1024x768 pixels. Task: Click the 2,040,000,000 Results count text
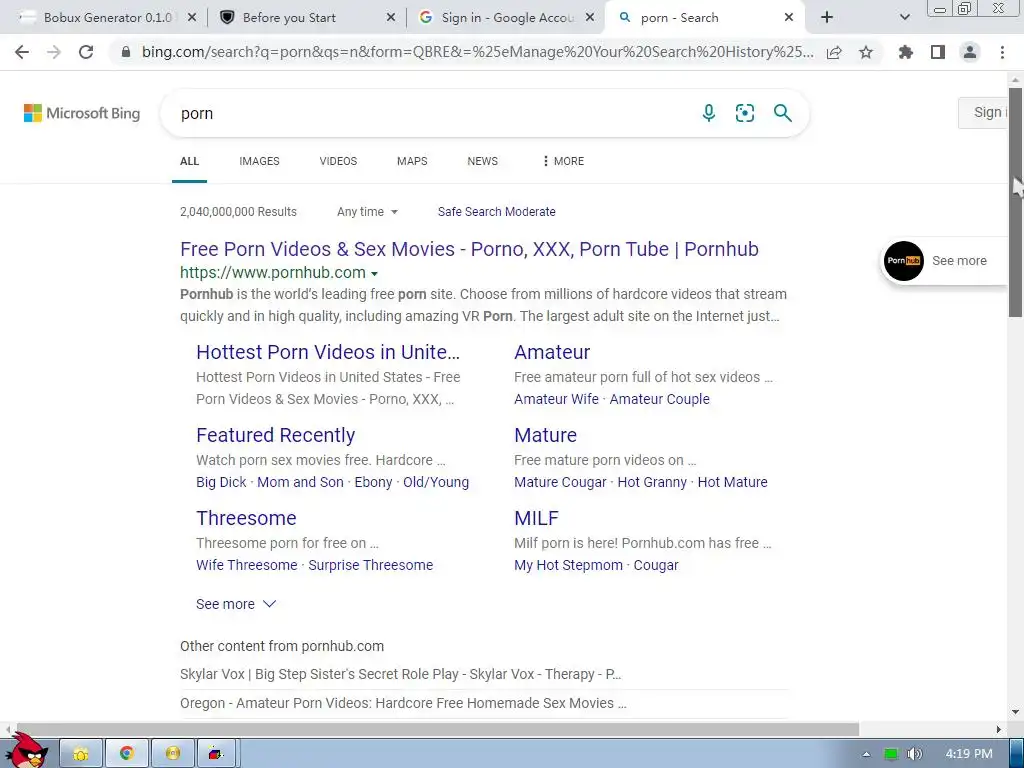[238, 212]
